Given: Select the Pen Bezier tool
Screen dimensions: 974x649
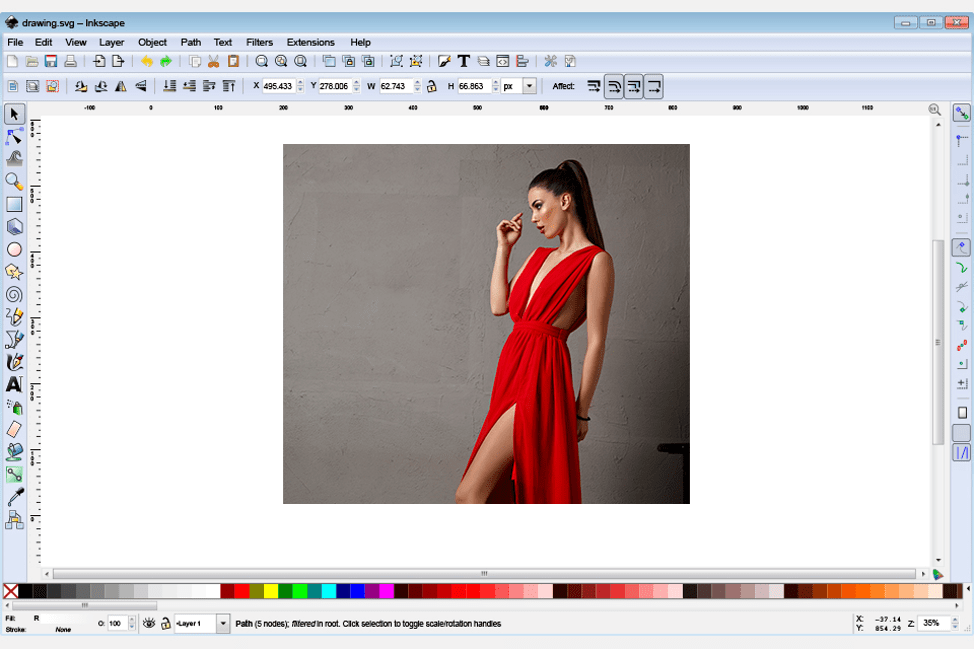Looking at the screenshot, I should pos(14,339).
